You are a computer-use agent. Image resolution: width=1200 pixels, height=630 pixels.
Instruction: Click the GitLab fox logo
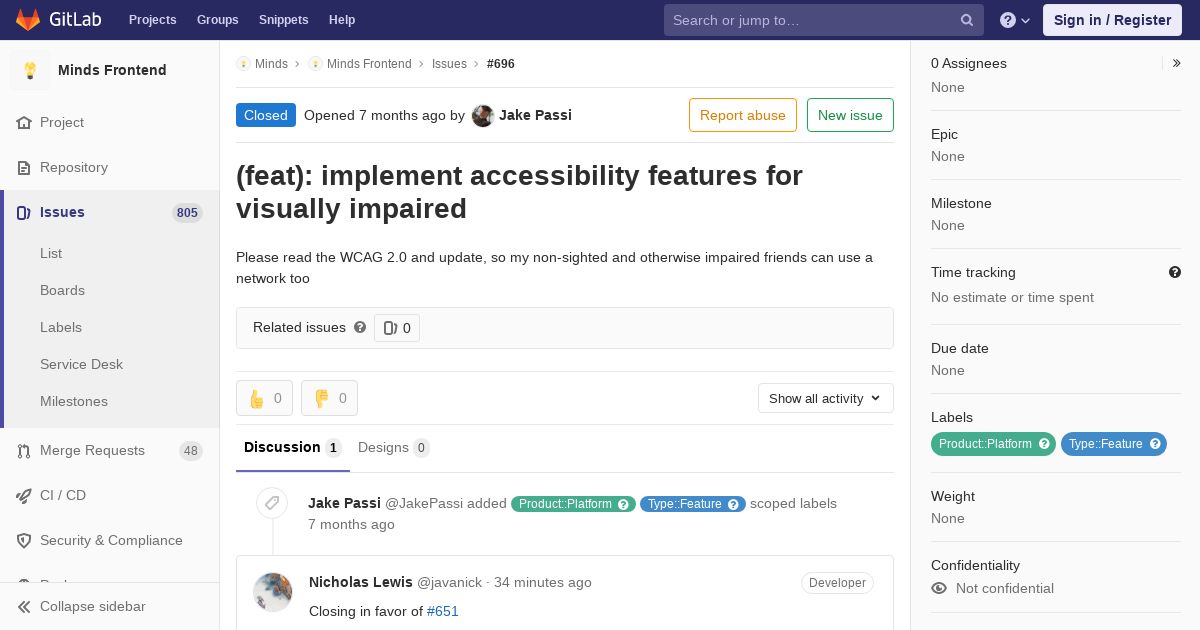28,20
